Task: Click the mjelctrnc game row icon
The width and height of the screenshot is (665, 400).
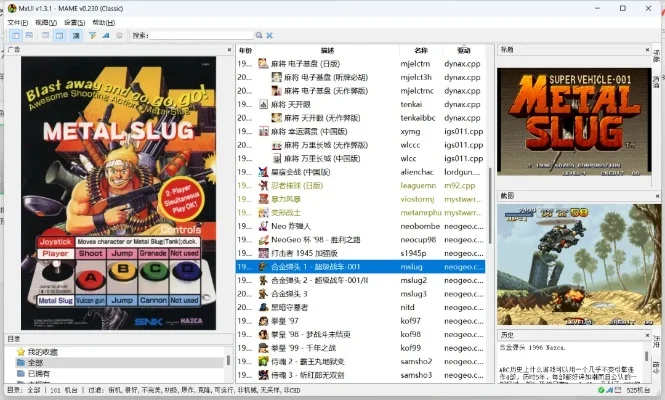Action: click(277, 91)
